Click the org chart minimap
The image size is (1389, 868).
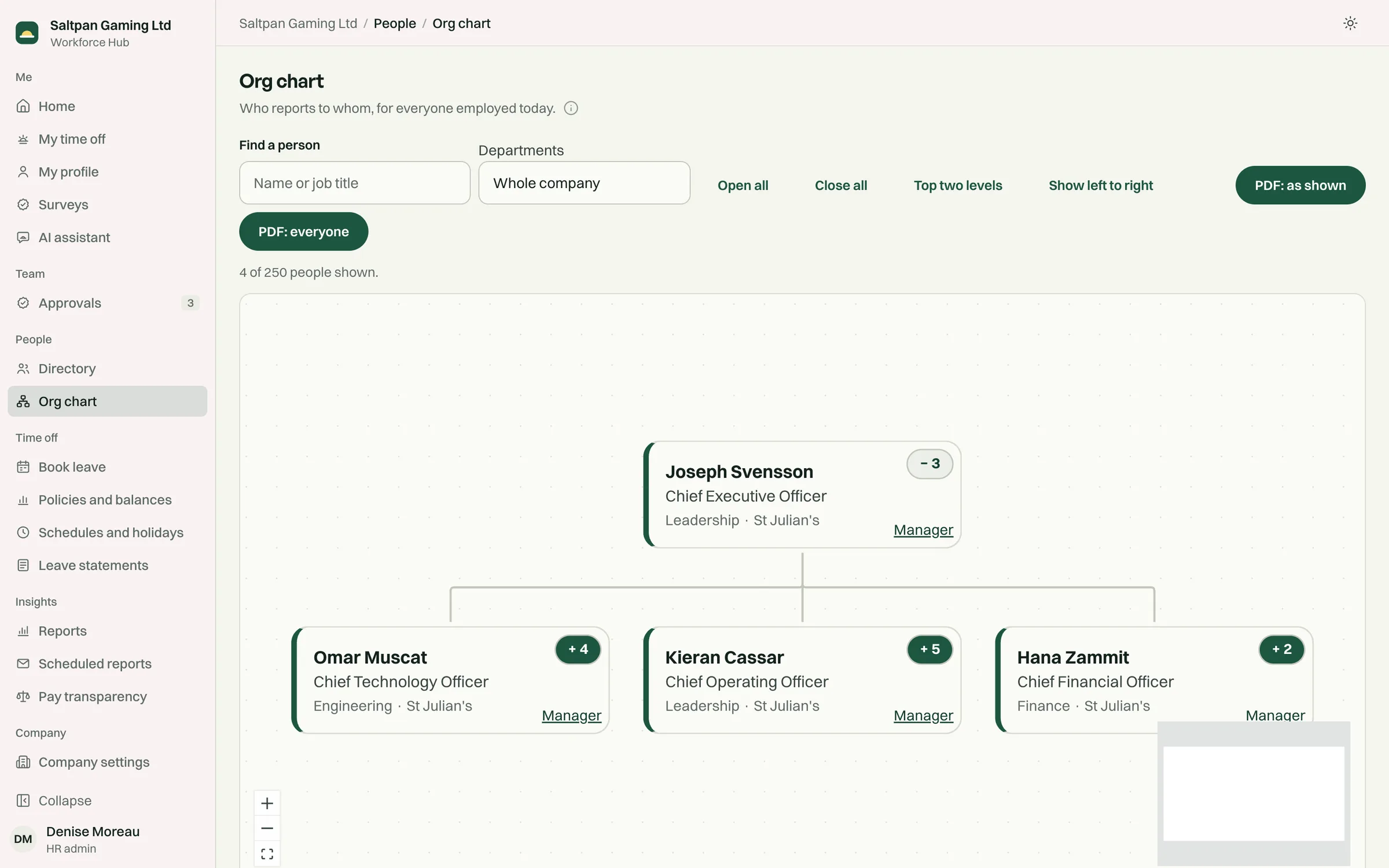point(1254,793)
